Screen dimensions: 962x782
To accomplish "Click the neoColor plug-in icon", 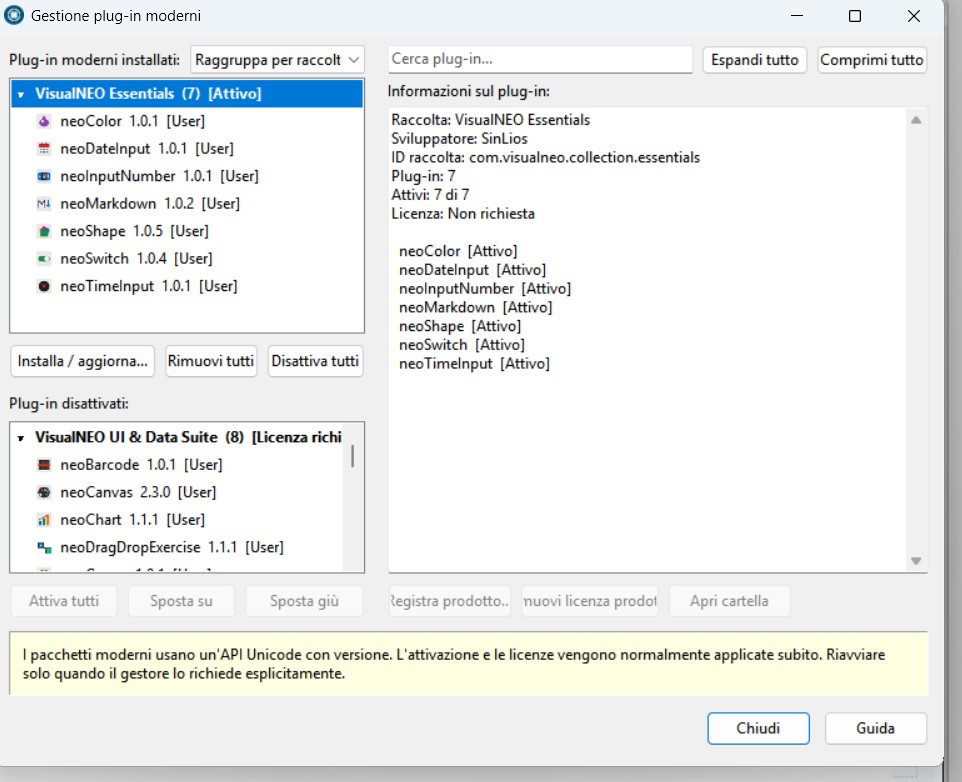I will pyautogui.click(x=44, y=121).
